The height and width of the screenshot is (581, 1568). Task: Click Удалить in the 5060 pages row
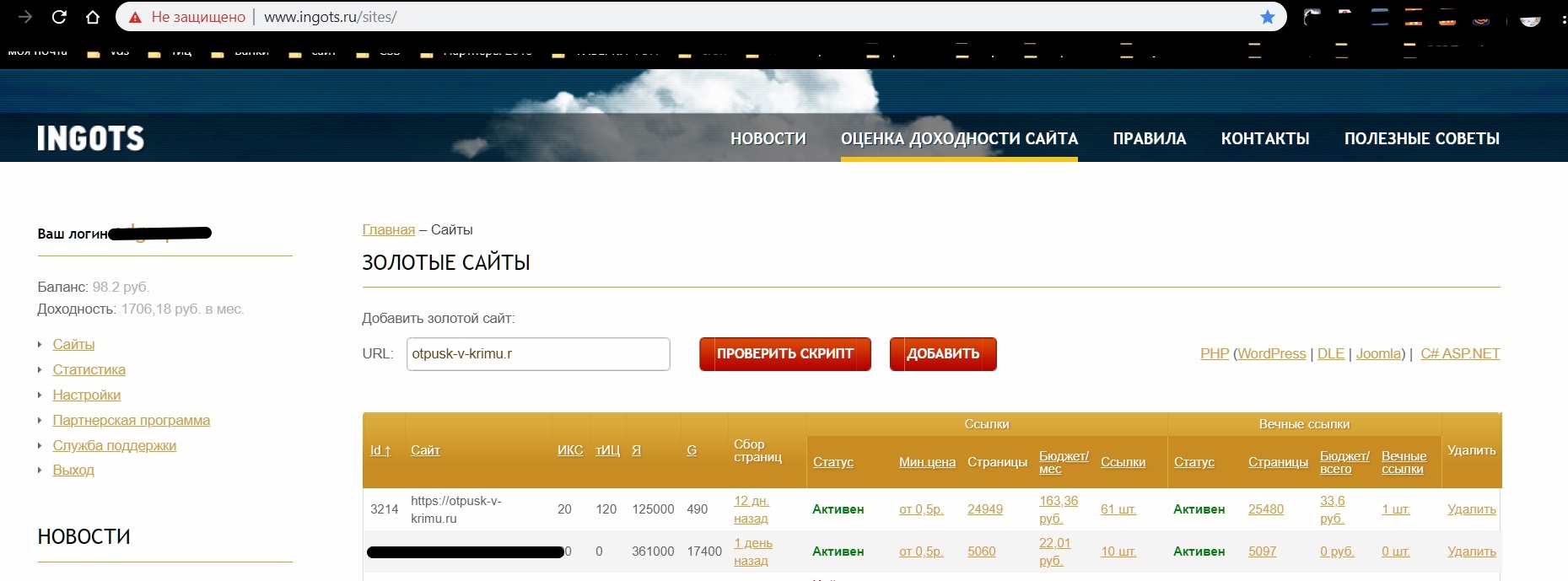pyautogui.click(x=1472, y=551)
